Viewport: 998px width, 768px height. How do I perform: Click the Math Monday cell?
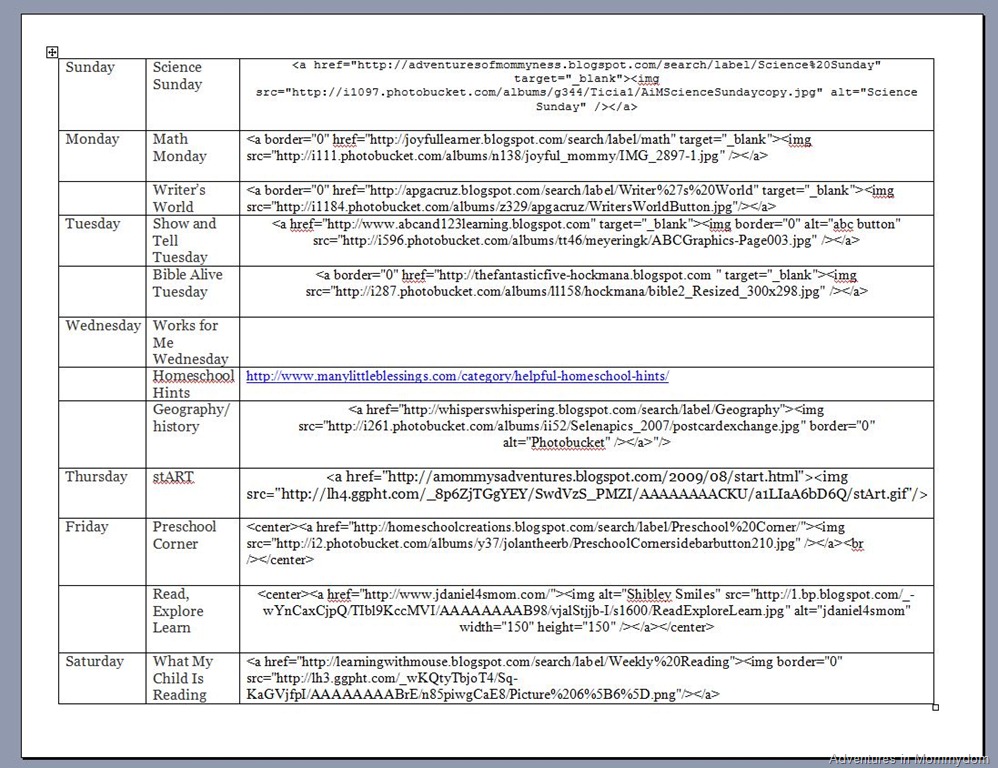pos(193,156)
